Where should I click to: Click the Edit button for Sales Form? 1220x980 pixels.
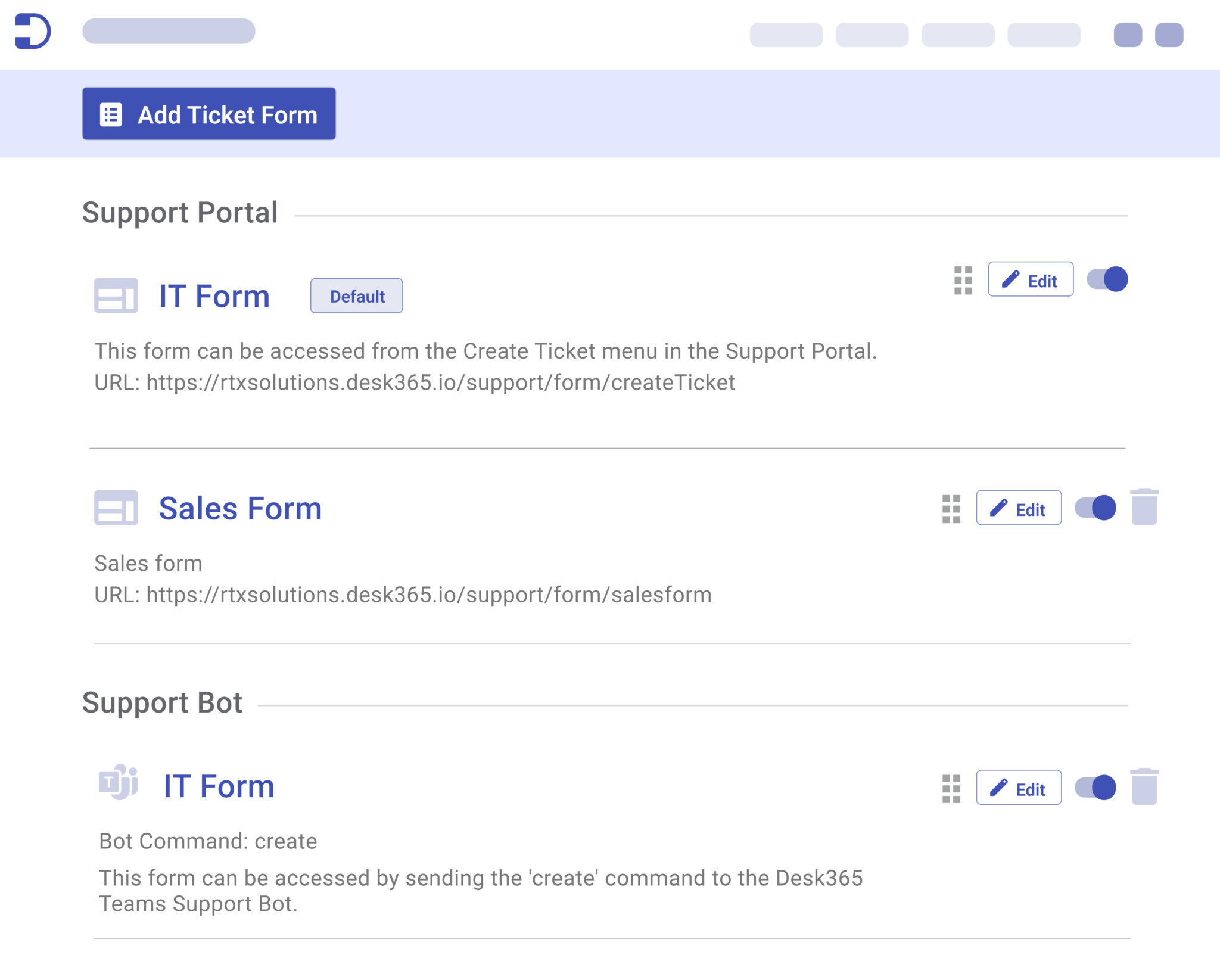click(1019, 508)
